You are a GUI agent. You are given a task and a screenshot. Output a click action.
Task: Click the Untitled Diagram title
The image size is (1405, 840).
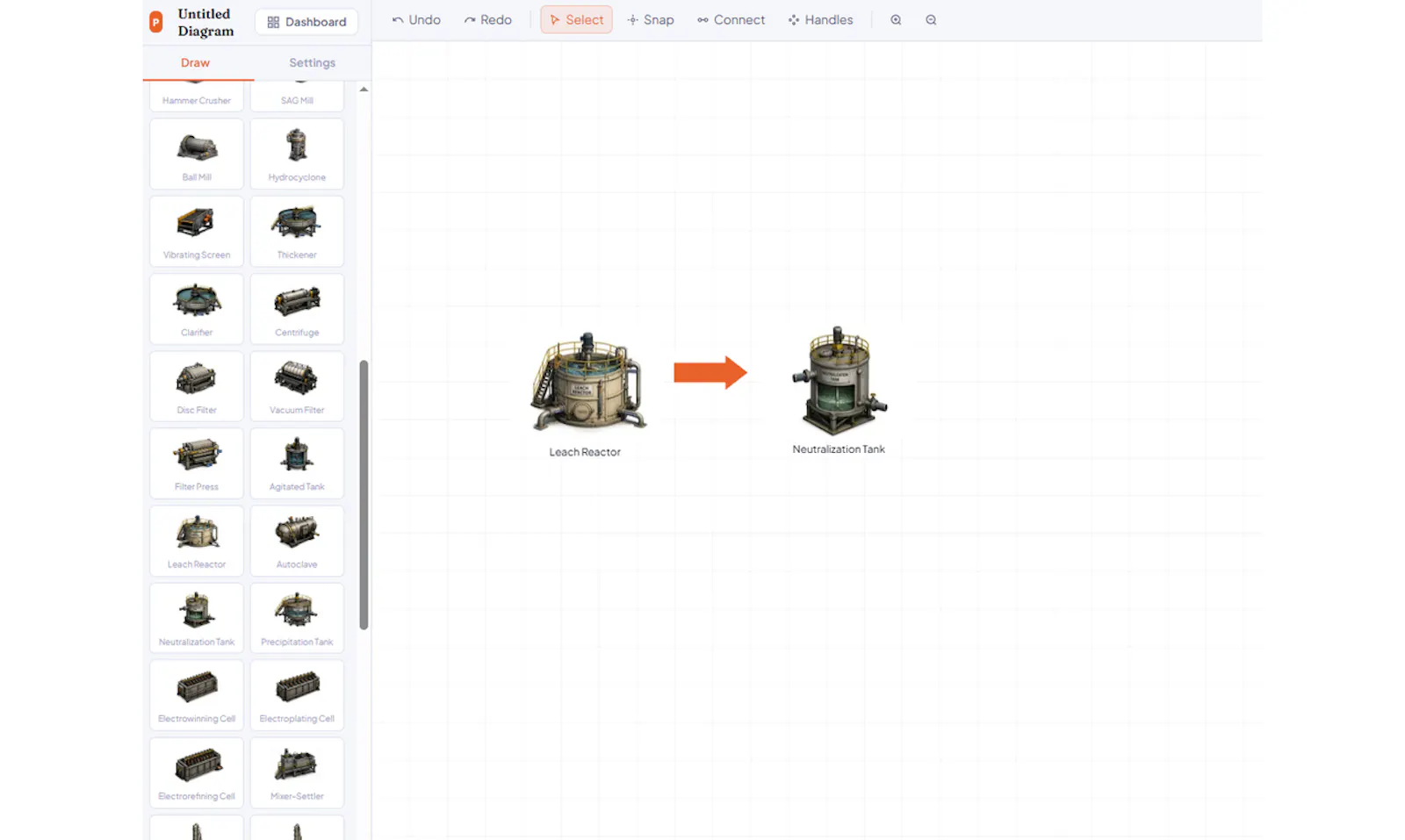pos(205,22)
